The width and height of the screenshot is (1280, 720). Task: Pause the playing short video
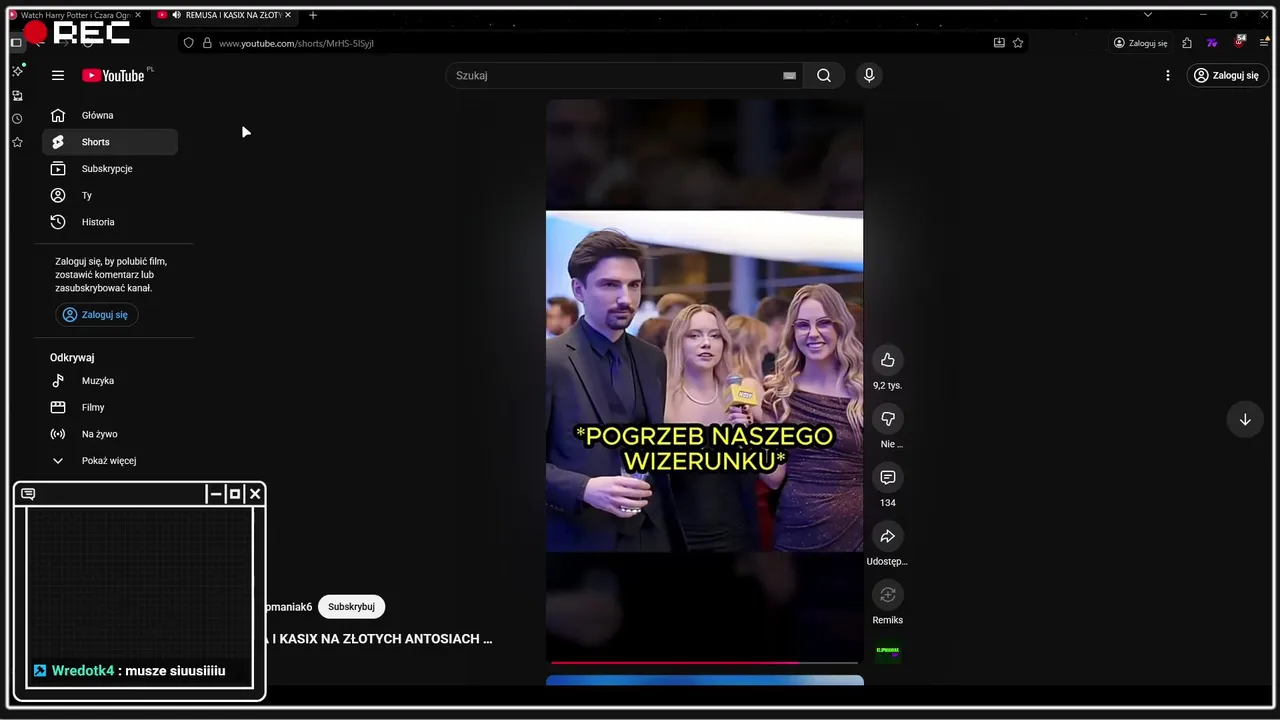(x=704, y=380)
